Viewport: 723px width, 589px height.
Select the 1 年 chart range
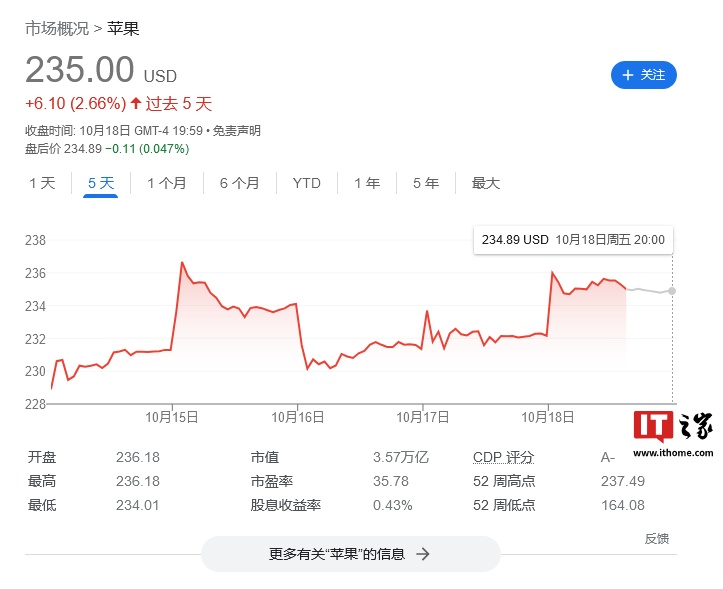click(x=367, y=183)
